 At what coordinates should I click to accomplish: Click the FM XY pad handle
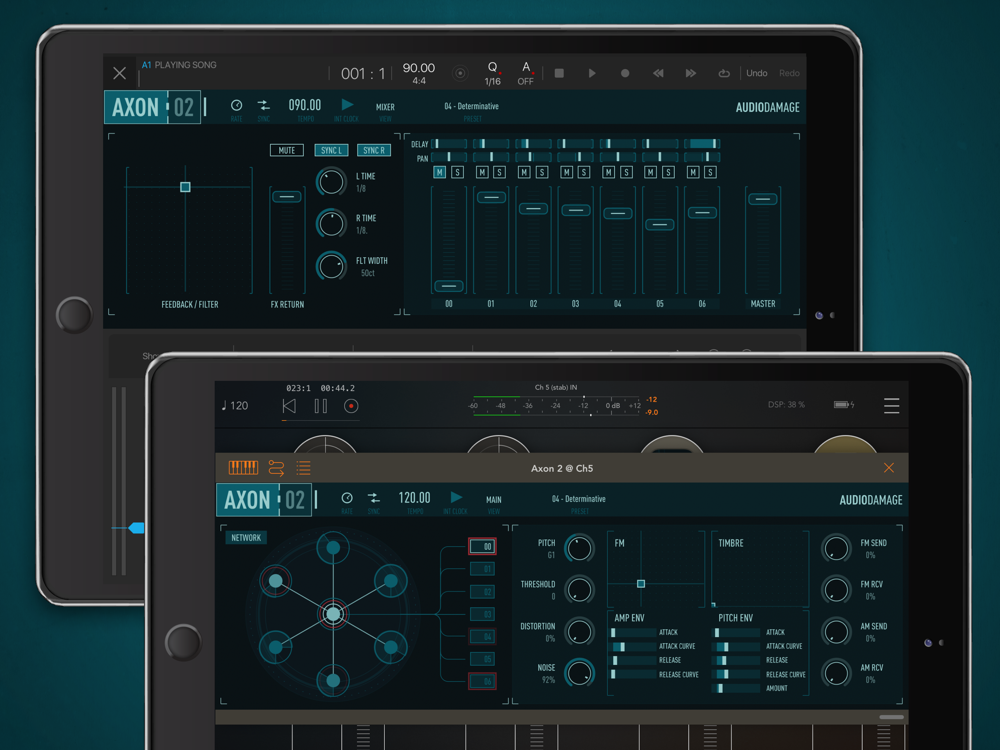pyautogui.click(x=641, y=584)
